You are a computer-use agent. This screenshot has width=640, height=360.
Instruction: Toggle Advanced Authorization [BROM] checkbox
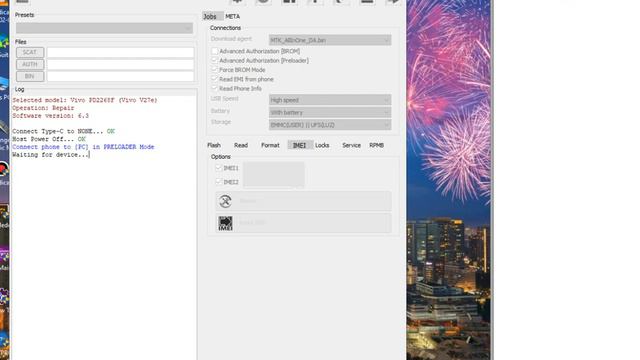(215, 51)
